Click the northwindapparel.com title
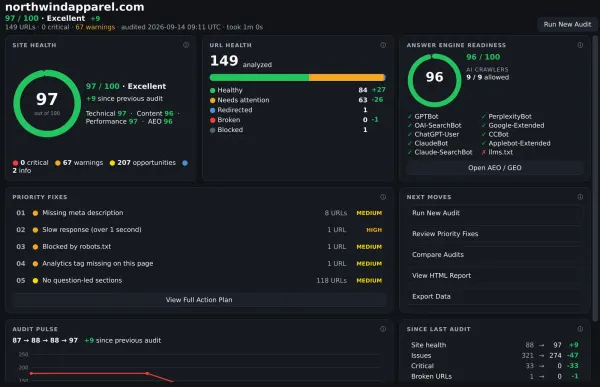The image size is (600, 387). [x=75, y=7]
